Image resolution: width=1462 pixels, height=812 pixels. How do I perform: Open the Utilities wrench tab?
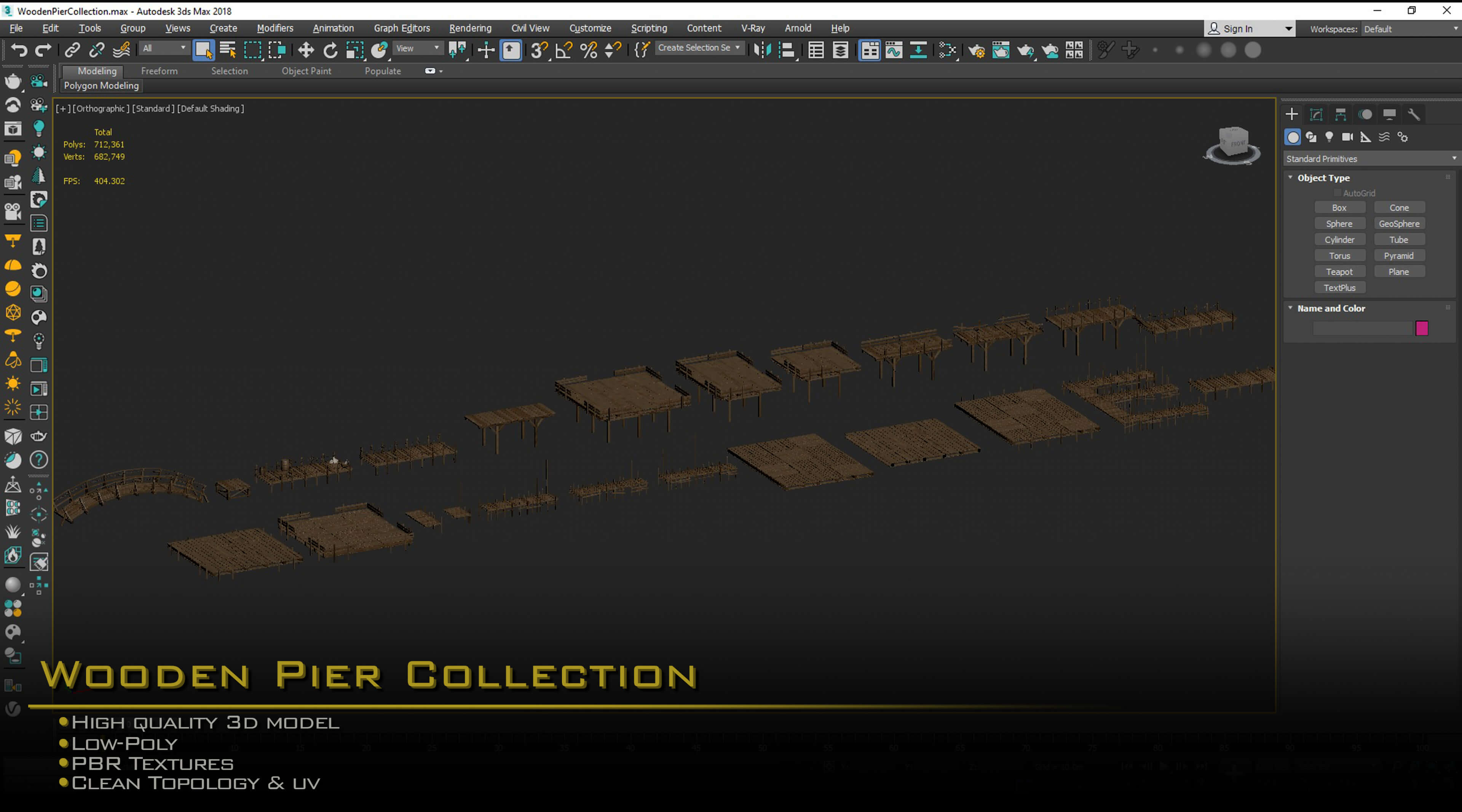(1414, 115)
